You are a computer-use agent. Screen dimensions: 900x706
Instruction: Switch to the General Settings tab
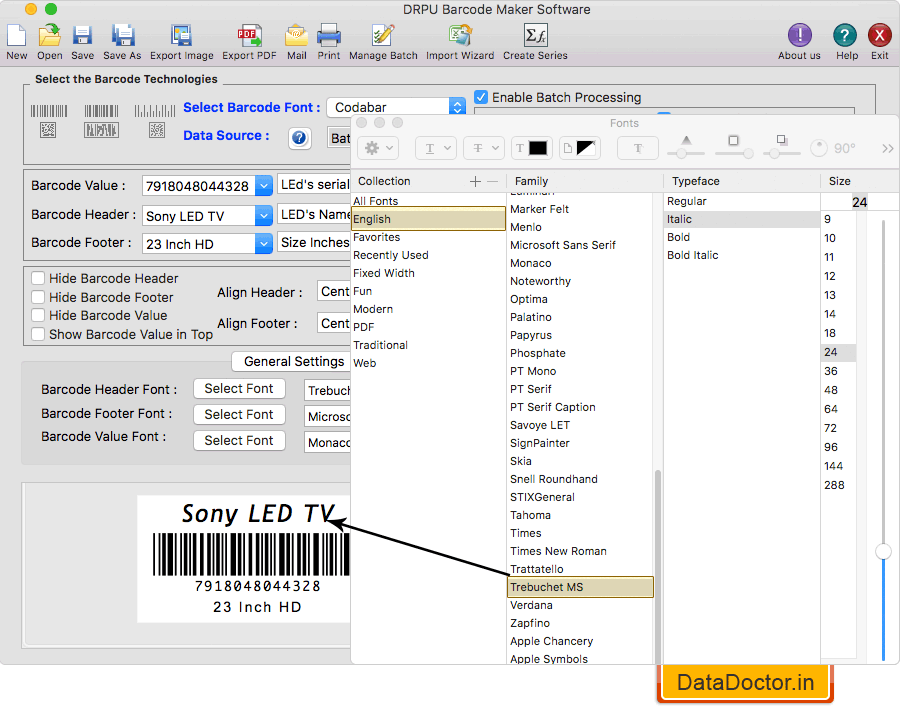294,362
